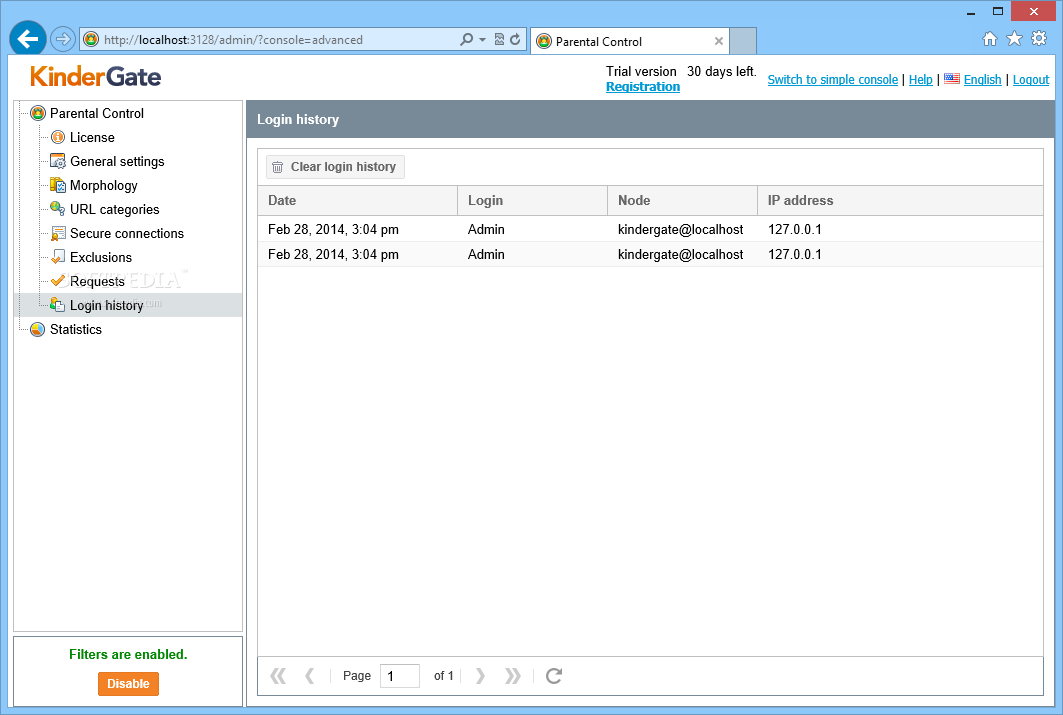Select first row date Feb 28, 2014

(333, 229)
